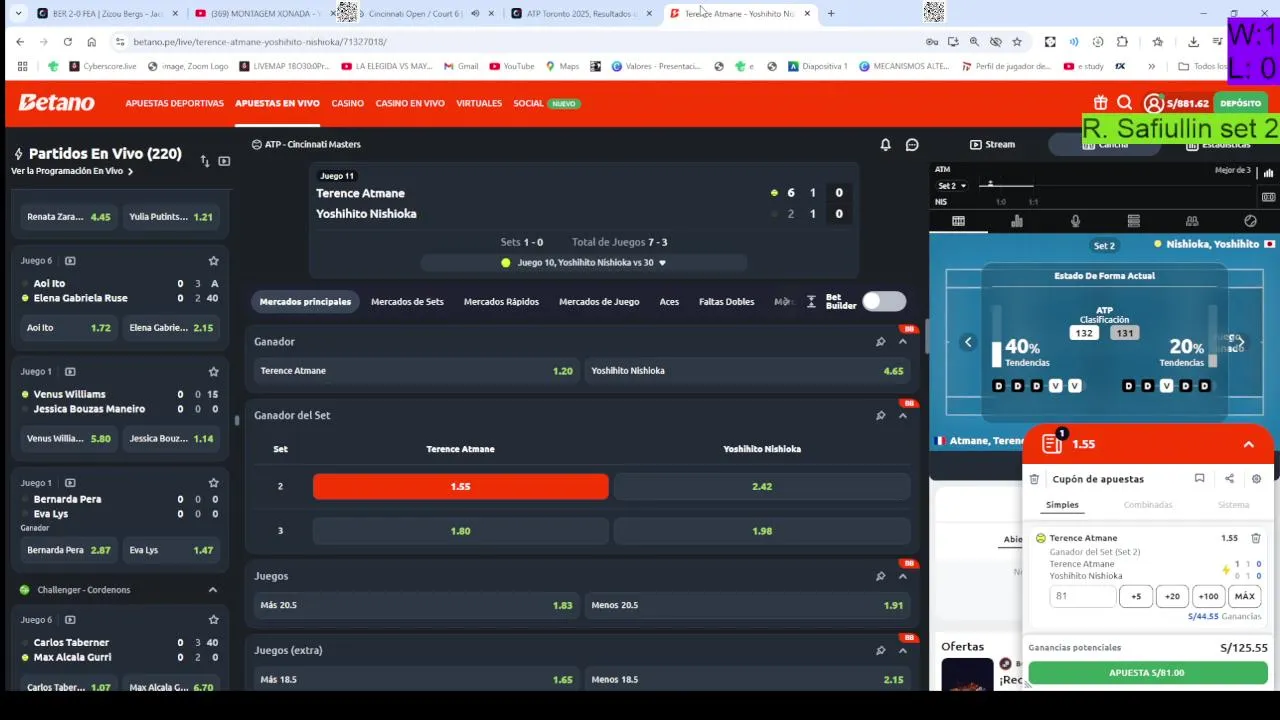The height and width of the screenshot is (720, 1280).
Task: Show previous tracker slide with the left arrow
Action: point(968,343)
